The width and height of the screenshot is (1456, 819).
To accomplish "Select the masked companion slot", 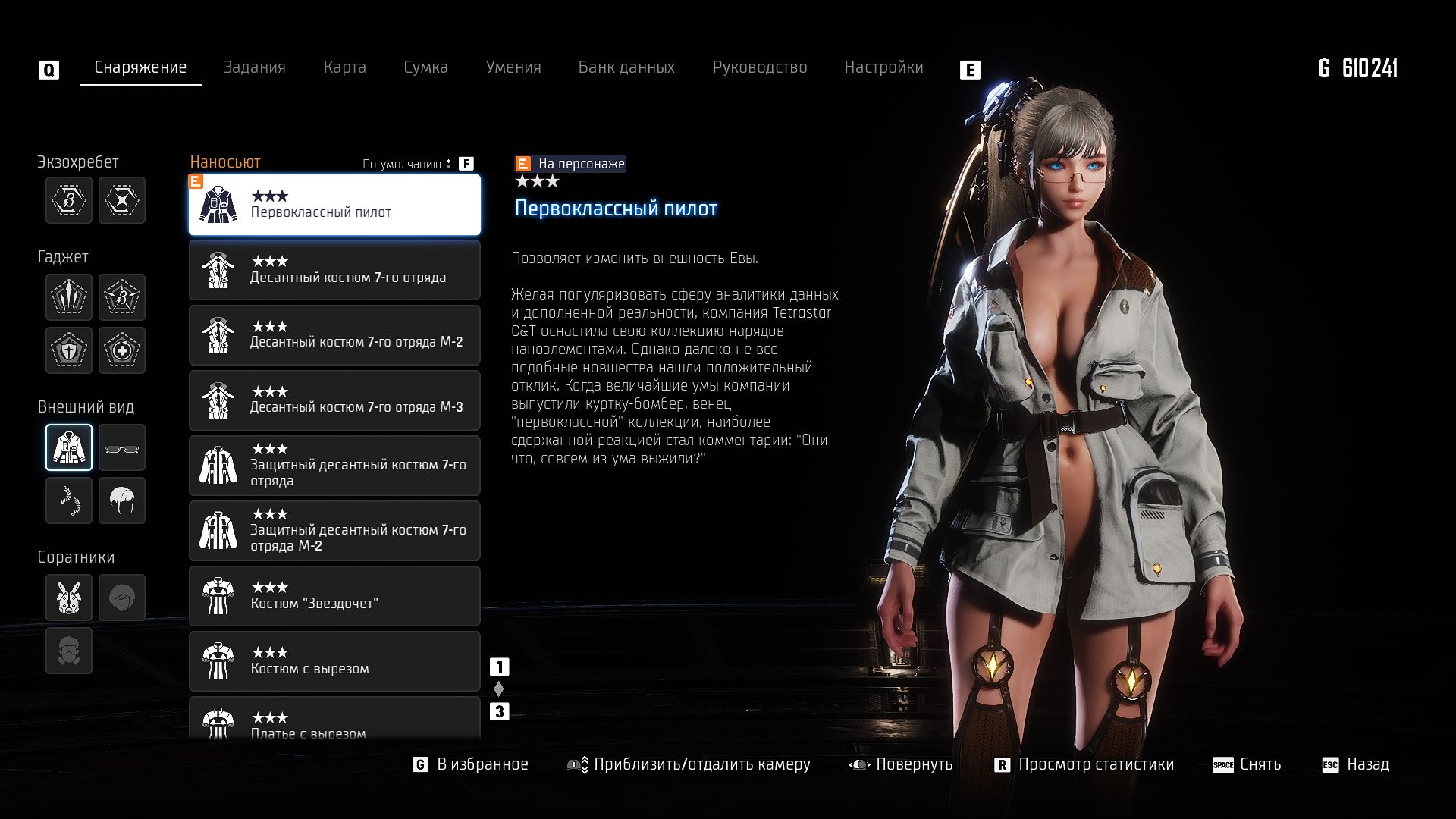I will (x=69, y=651).
